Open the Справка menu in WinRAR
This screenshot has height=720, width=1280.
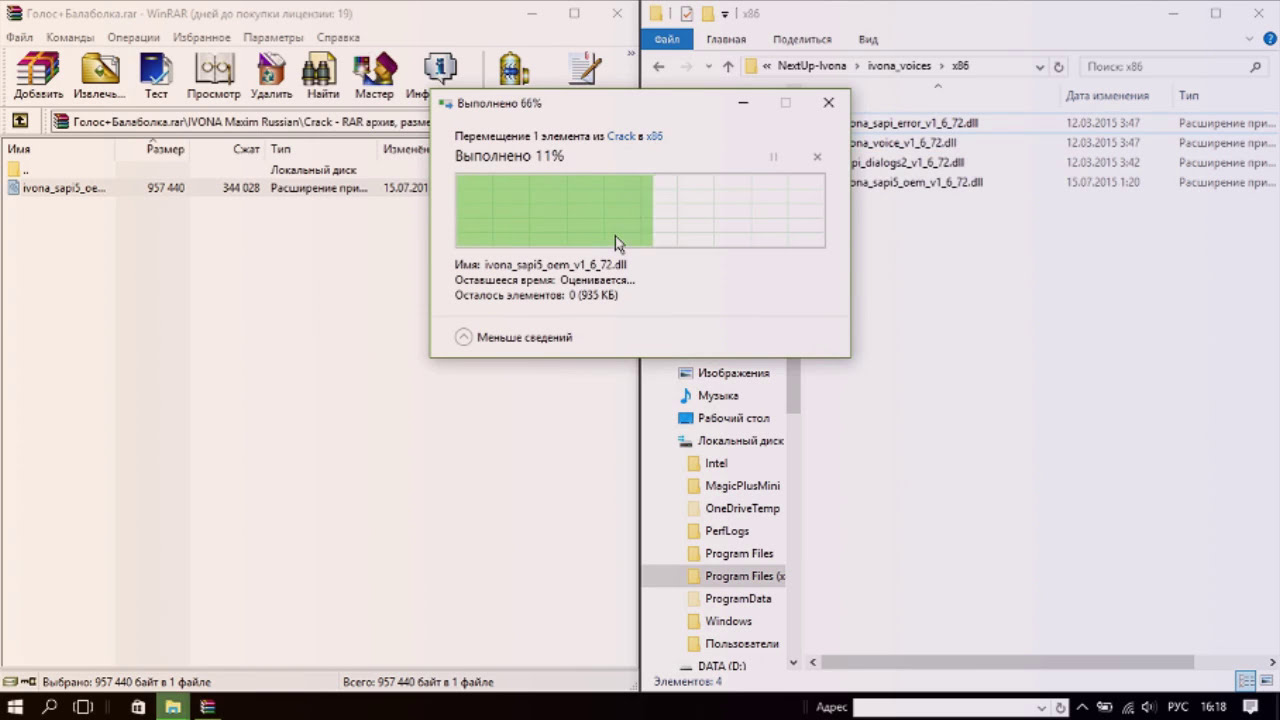[338, 37]
